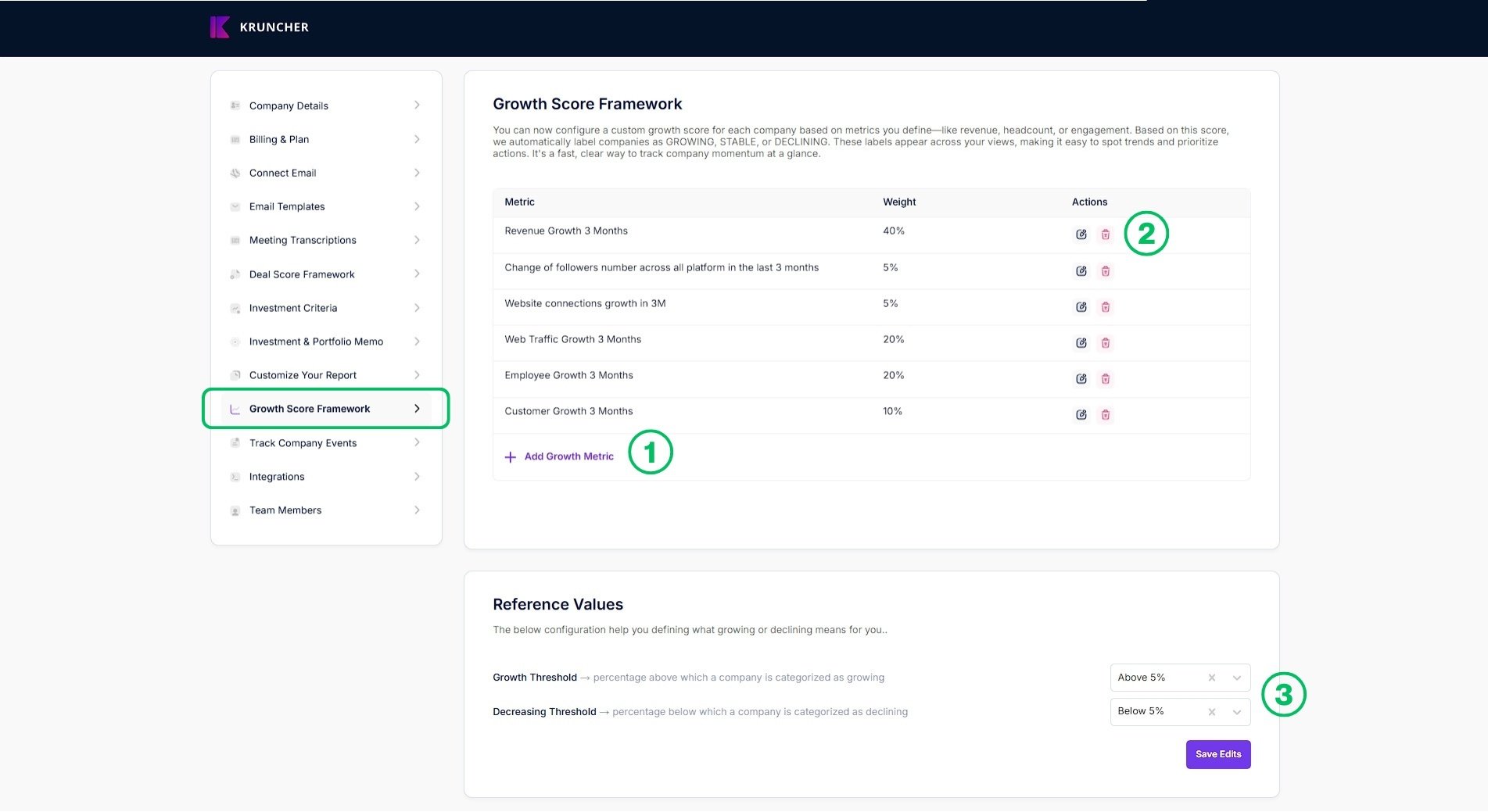Delete the Employee Growth 3 Months metric
This screenshot has height=812, width=1488.
(x=1106, y=379)
